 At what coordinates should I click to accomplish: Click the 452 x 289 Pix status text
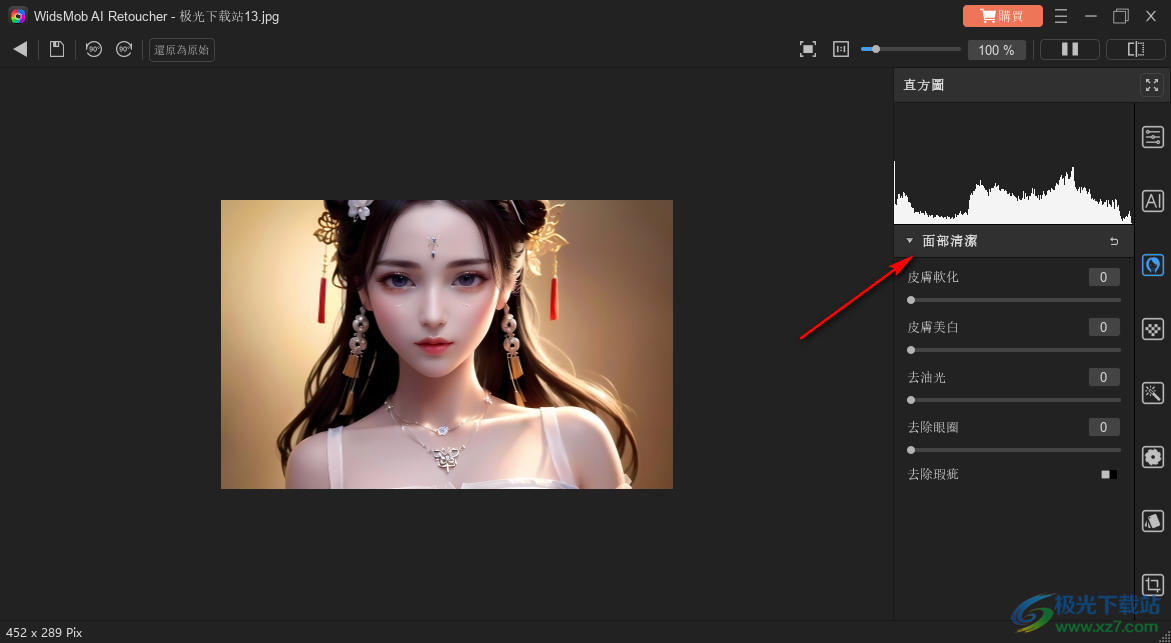tap(44, 633)
